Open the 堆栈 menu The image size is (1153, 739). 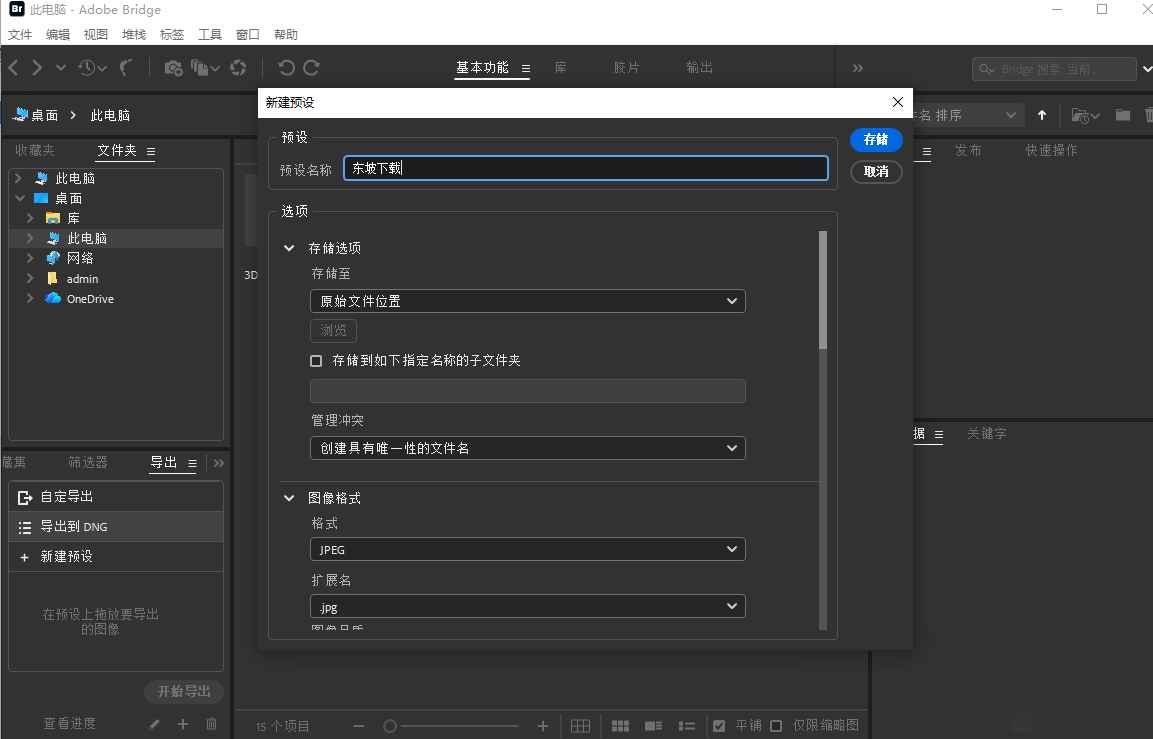click(134, 35)
